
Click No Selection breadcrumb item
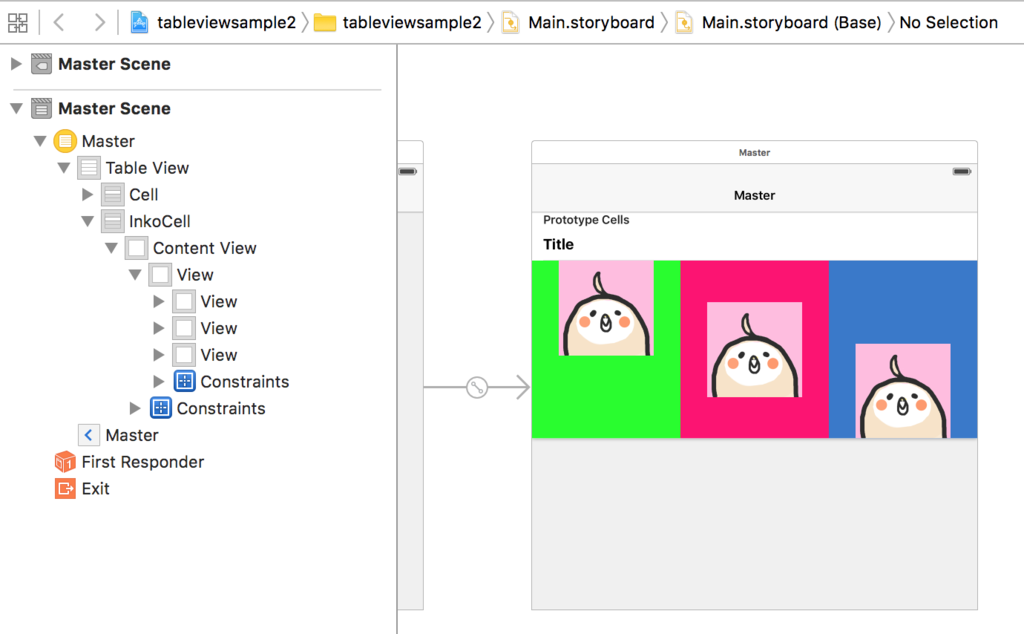tap(948, 23)
